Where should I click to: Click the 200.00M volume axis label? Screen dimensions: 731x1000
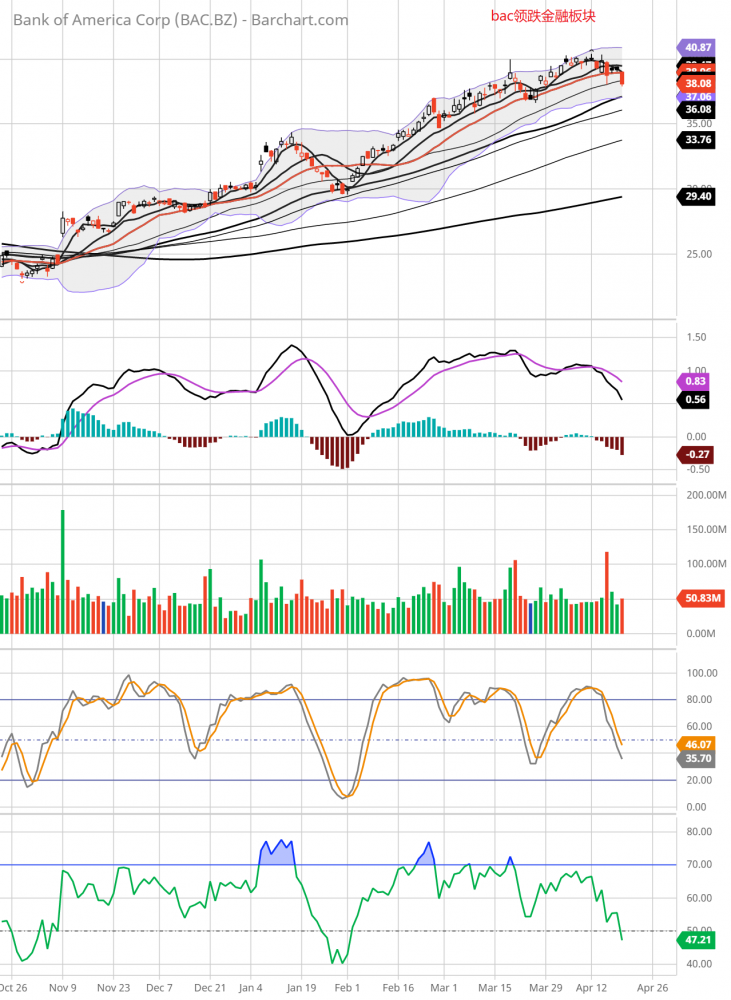(x=703, y=496)
